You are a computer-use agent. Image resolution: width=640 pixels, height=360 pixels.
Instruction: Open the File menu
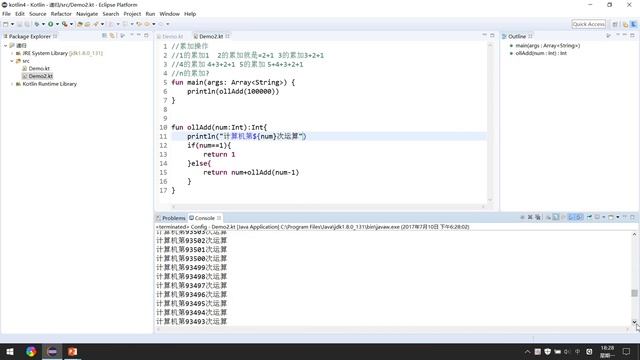pyautogui.click(x=6, y=14)
